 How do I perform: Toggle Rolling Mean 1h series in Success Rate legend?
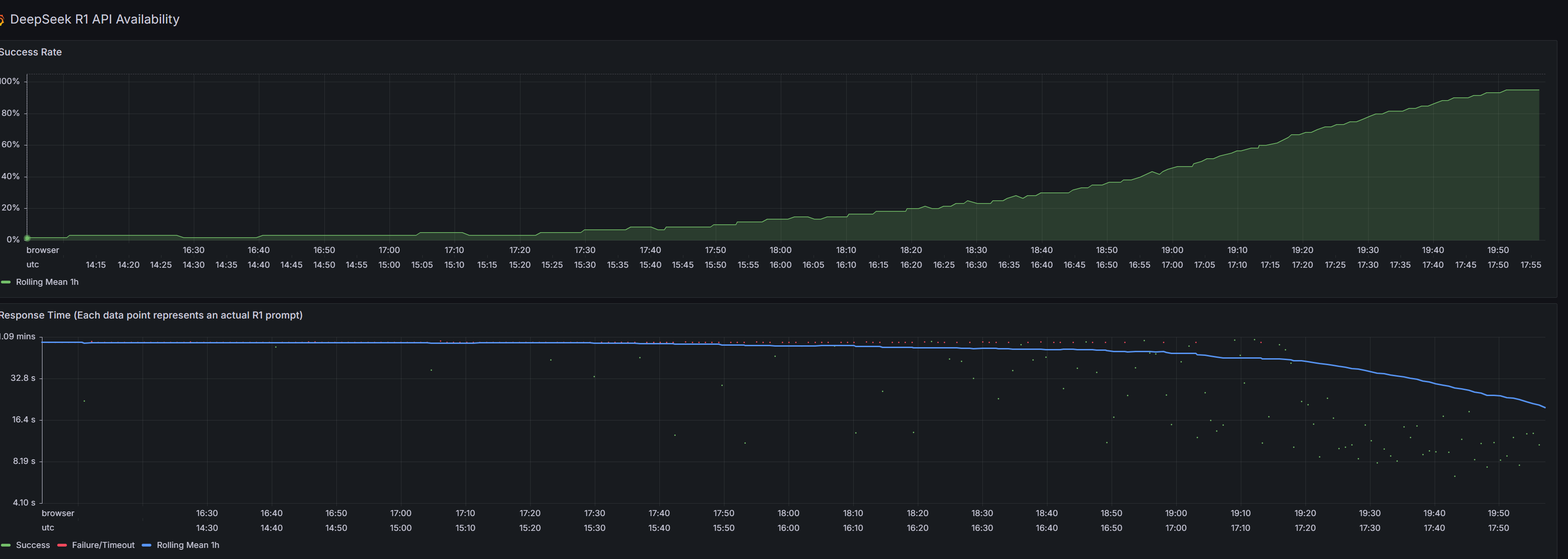pos(47,282)
